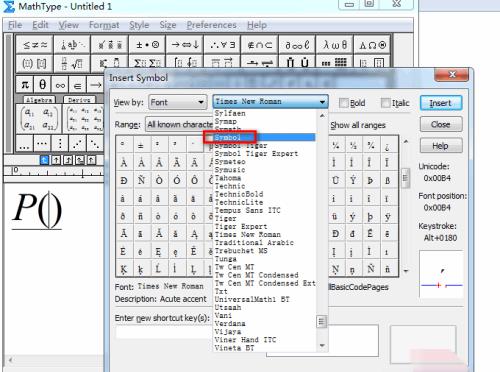Insert the vertical ellipsis symbol
This screenshot has height=372, width=500.
(x=60, y=143)
